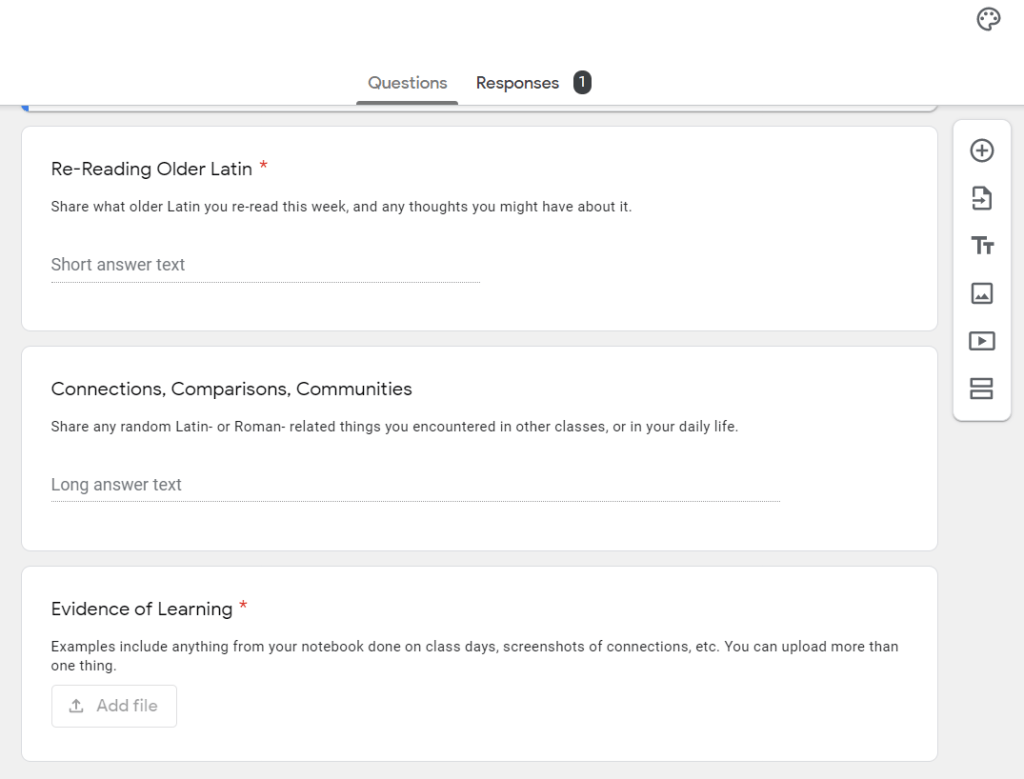Add a new question
Viewport: 1024px width, 779px height.
tap(982, 151)
